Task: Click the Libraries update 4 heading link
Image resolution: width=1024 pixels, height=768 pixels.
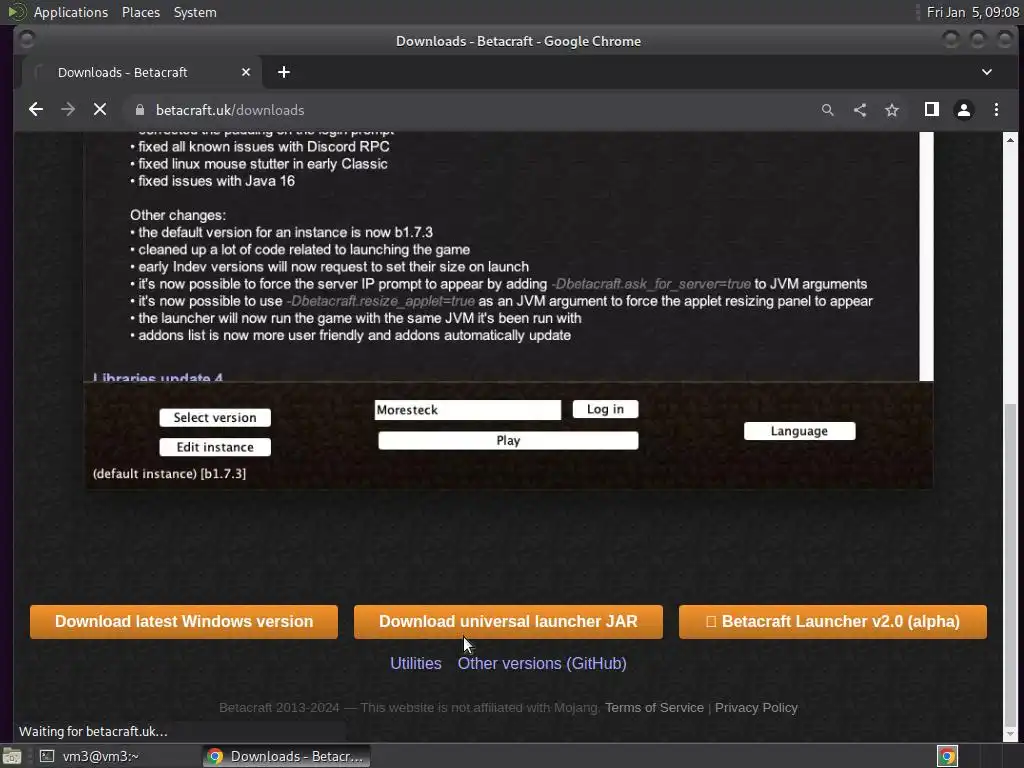Action: [157, 377]
